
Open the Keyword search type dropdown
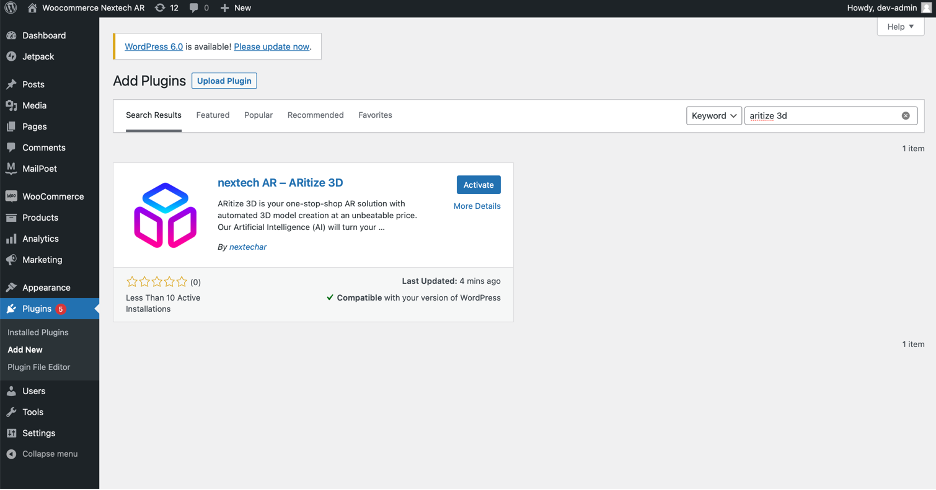pos(714,116)
